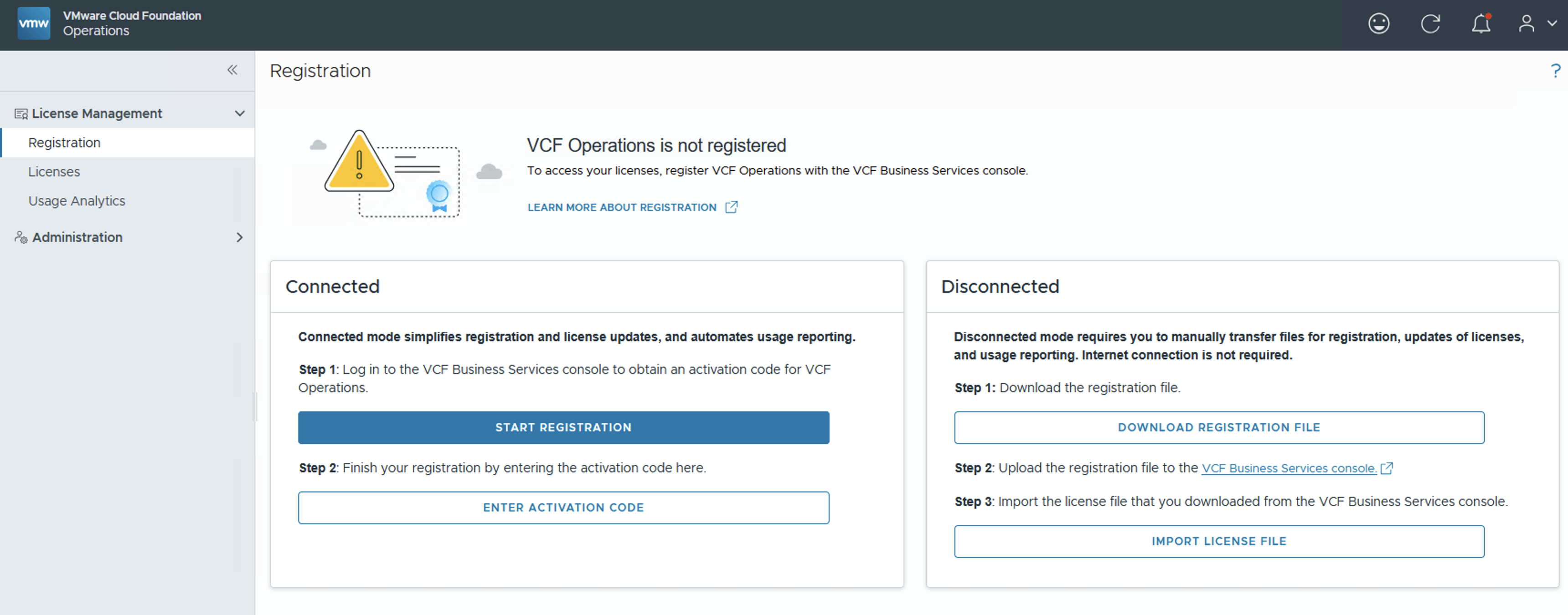Open the user account dropdown arrow
1568x615 pixels.
click(x=1552, y=24)
